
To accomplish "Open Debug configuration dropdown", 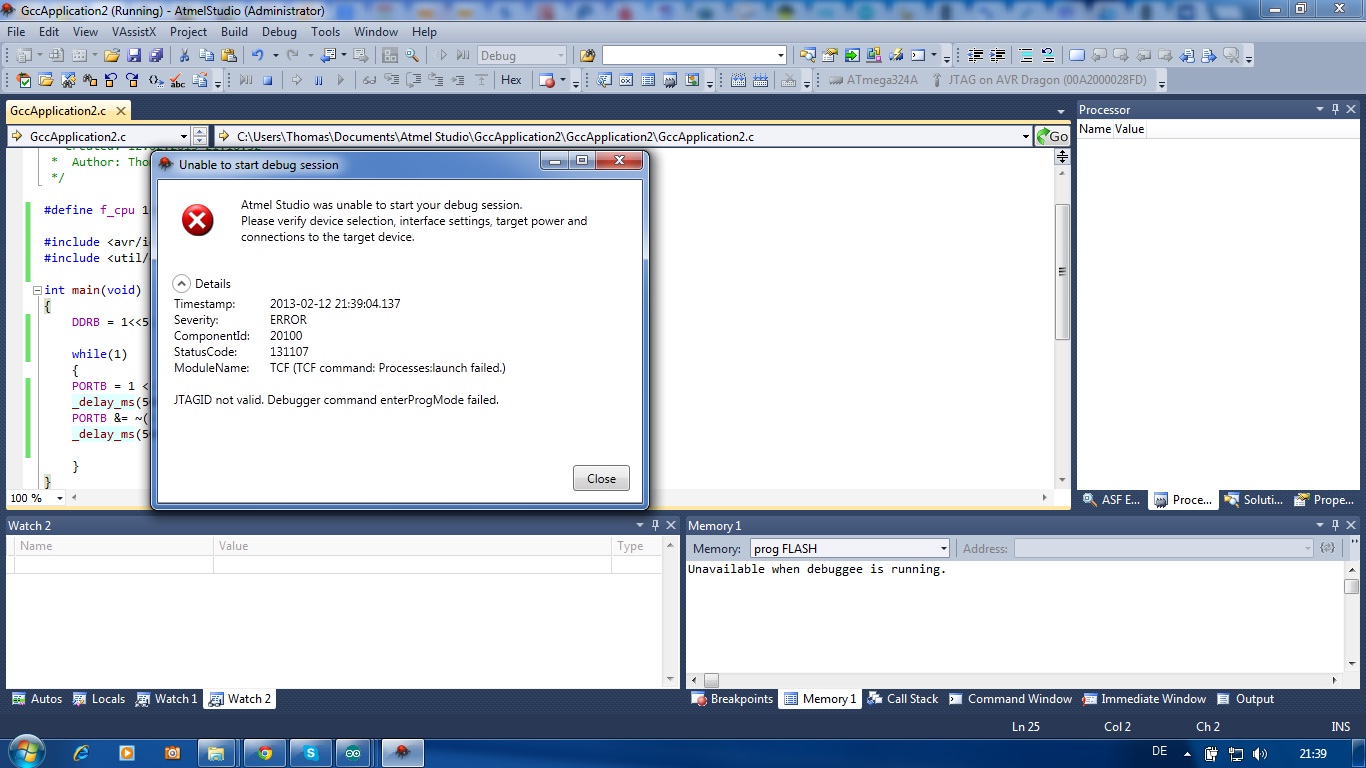I will tap(559, 55).
